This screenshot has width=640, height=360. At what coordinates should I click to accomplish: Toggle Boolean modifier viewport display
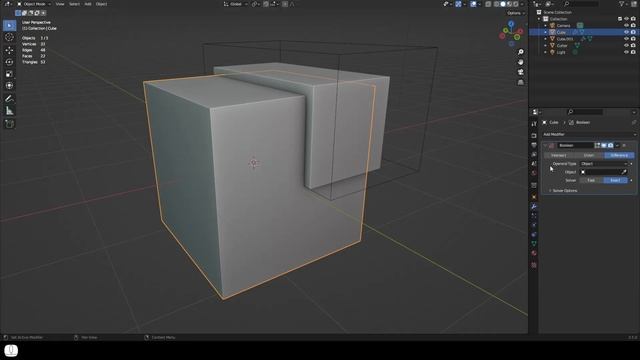[x=604, y=145]
